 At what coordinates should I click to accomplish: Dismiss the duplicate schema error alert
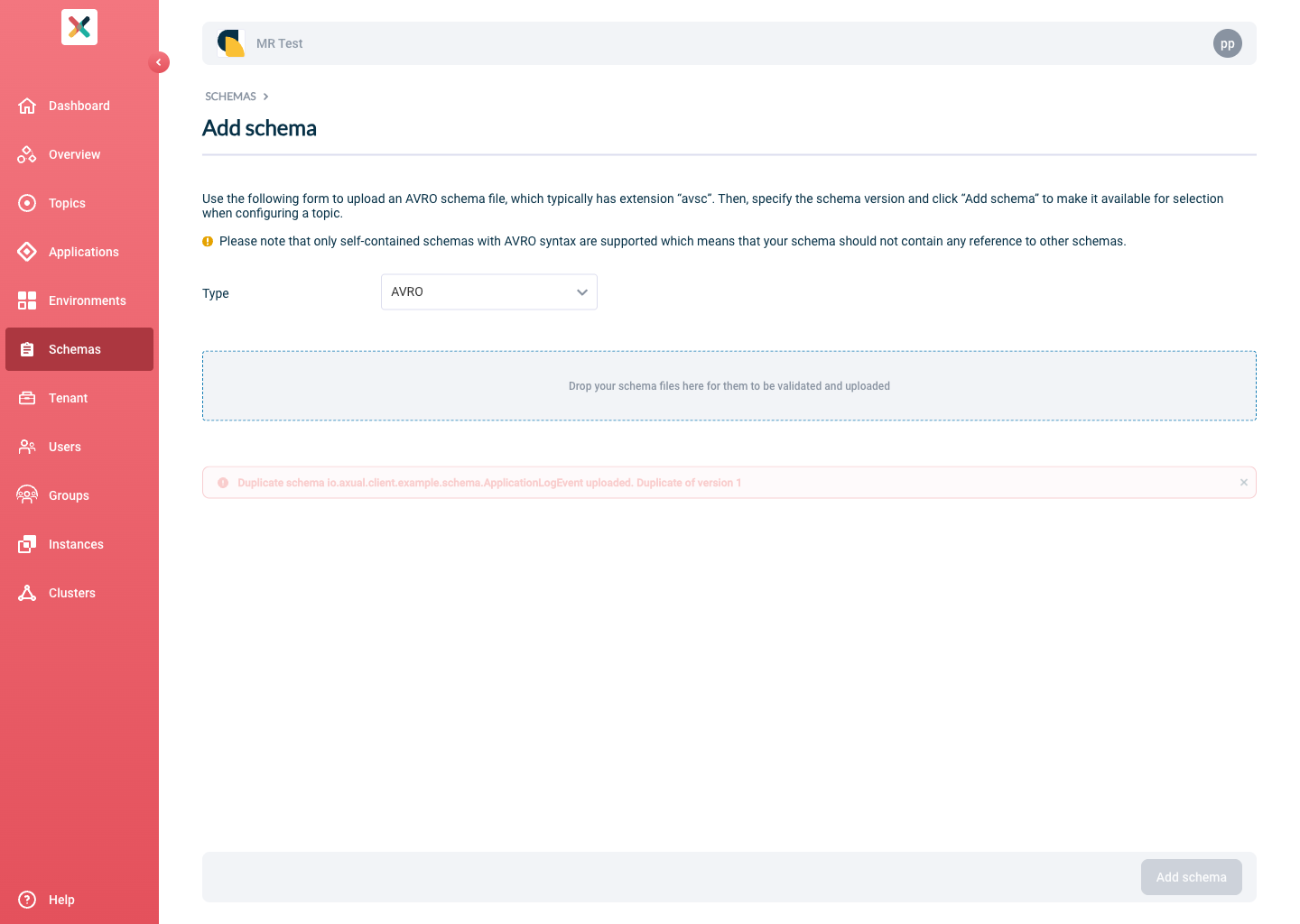click(1243, 483)
